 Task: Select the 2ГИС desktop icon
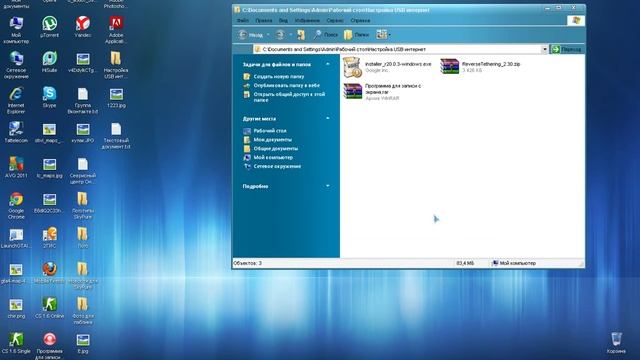49,238
